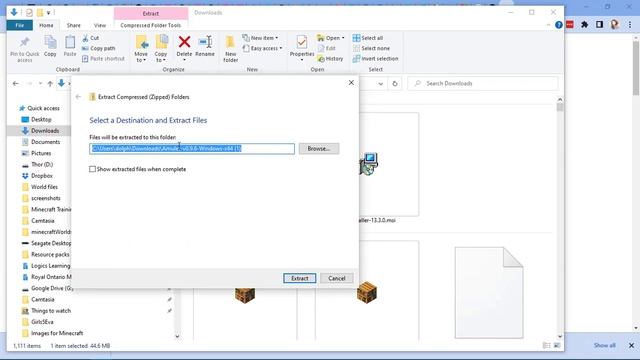Open the File menu tab

click(x=20, y=25)
